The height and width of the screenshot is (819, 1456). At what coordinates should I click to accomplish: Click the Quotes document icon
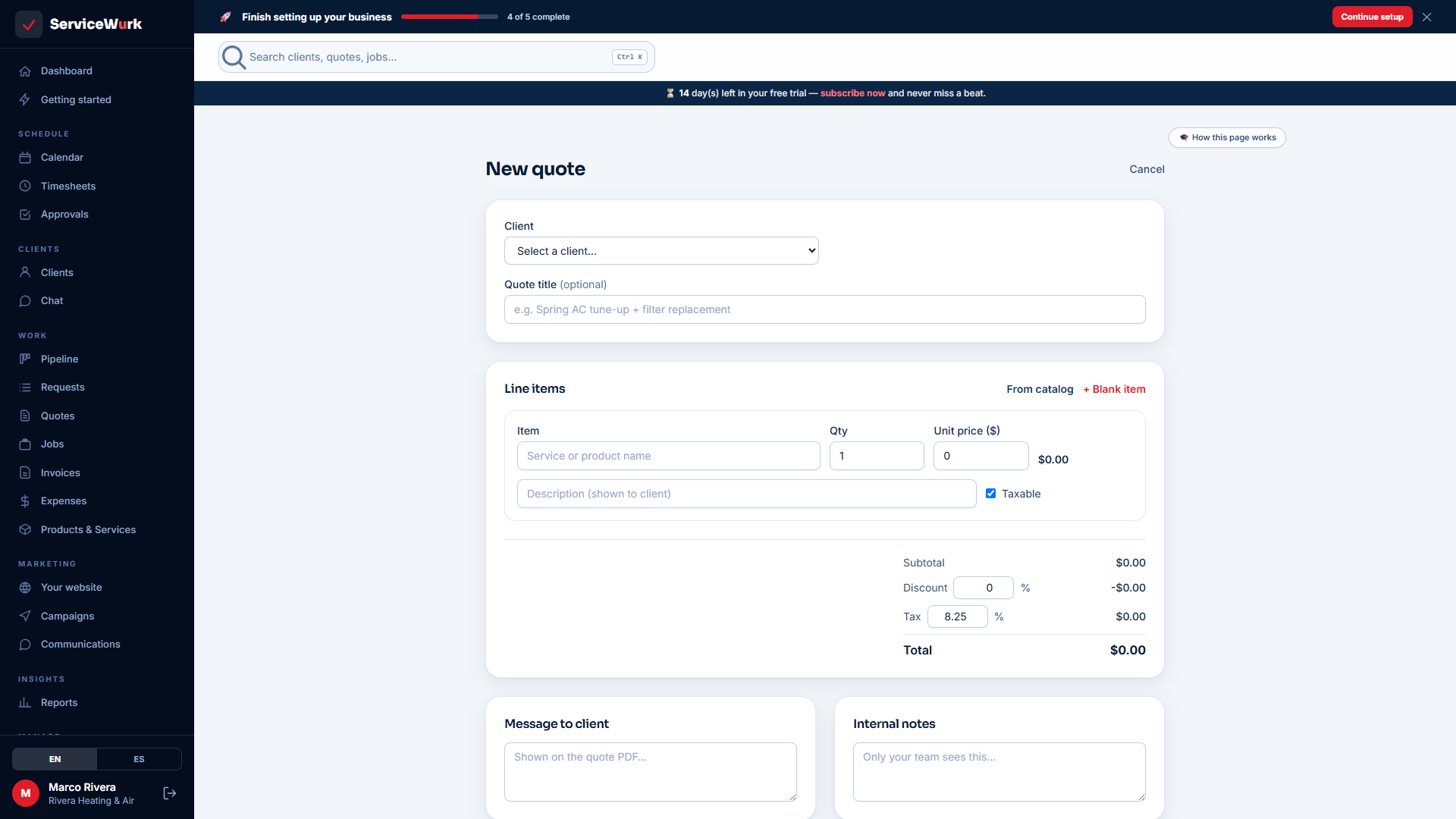coord(25,416)
